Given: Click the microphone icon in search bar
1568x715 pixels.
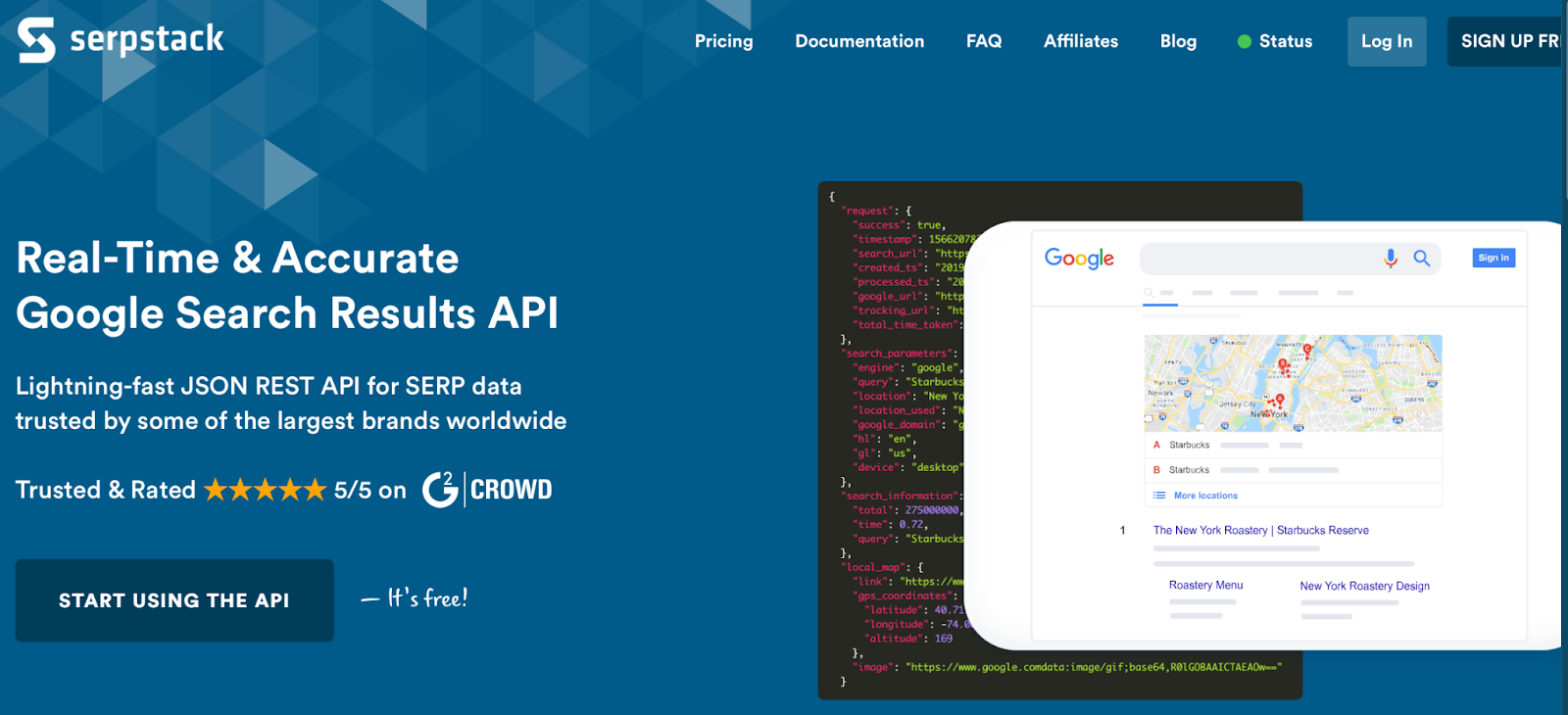Looking at the screenshot, I should pos(1390,259).
